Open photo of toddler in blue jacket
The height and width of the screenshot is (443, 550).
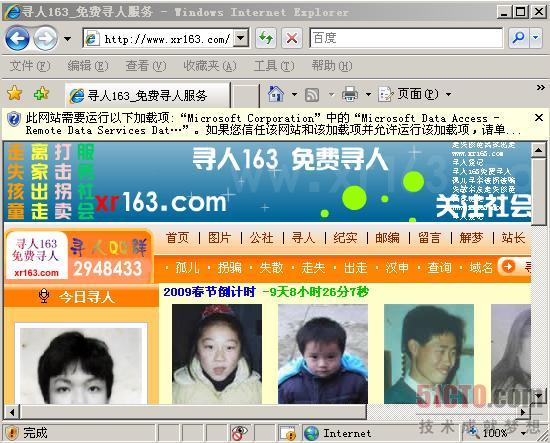323,354
